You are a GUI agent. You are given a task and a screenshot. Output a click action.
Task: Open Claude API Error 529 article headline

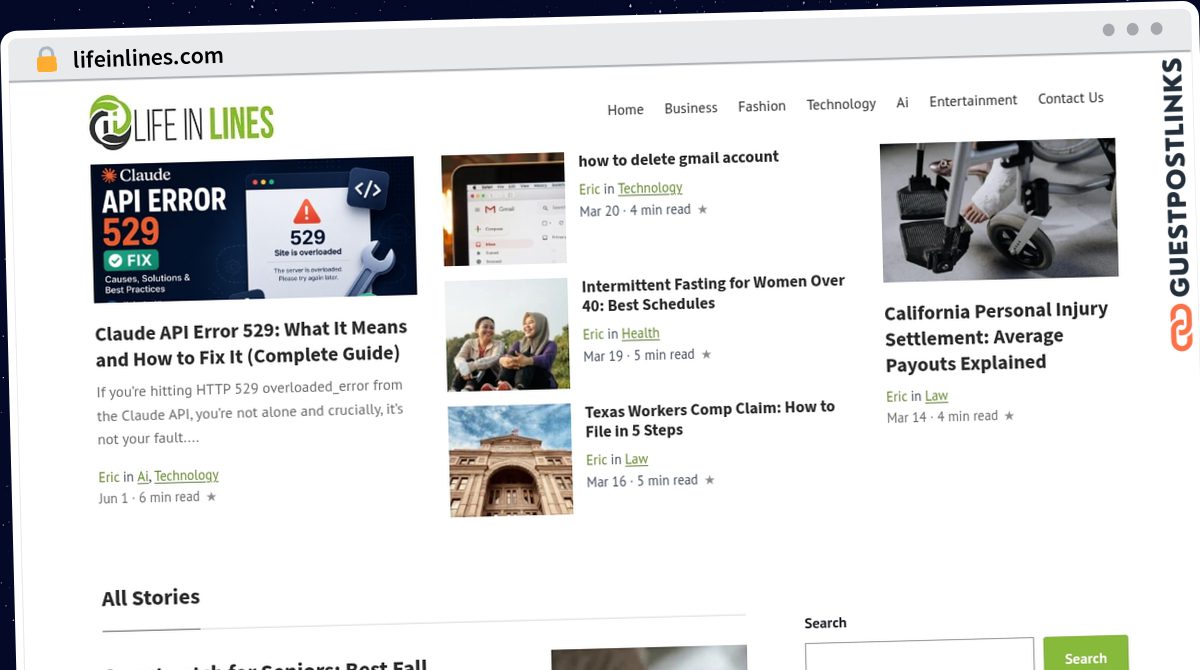pos(251,342)
